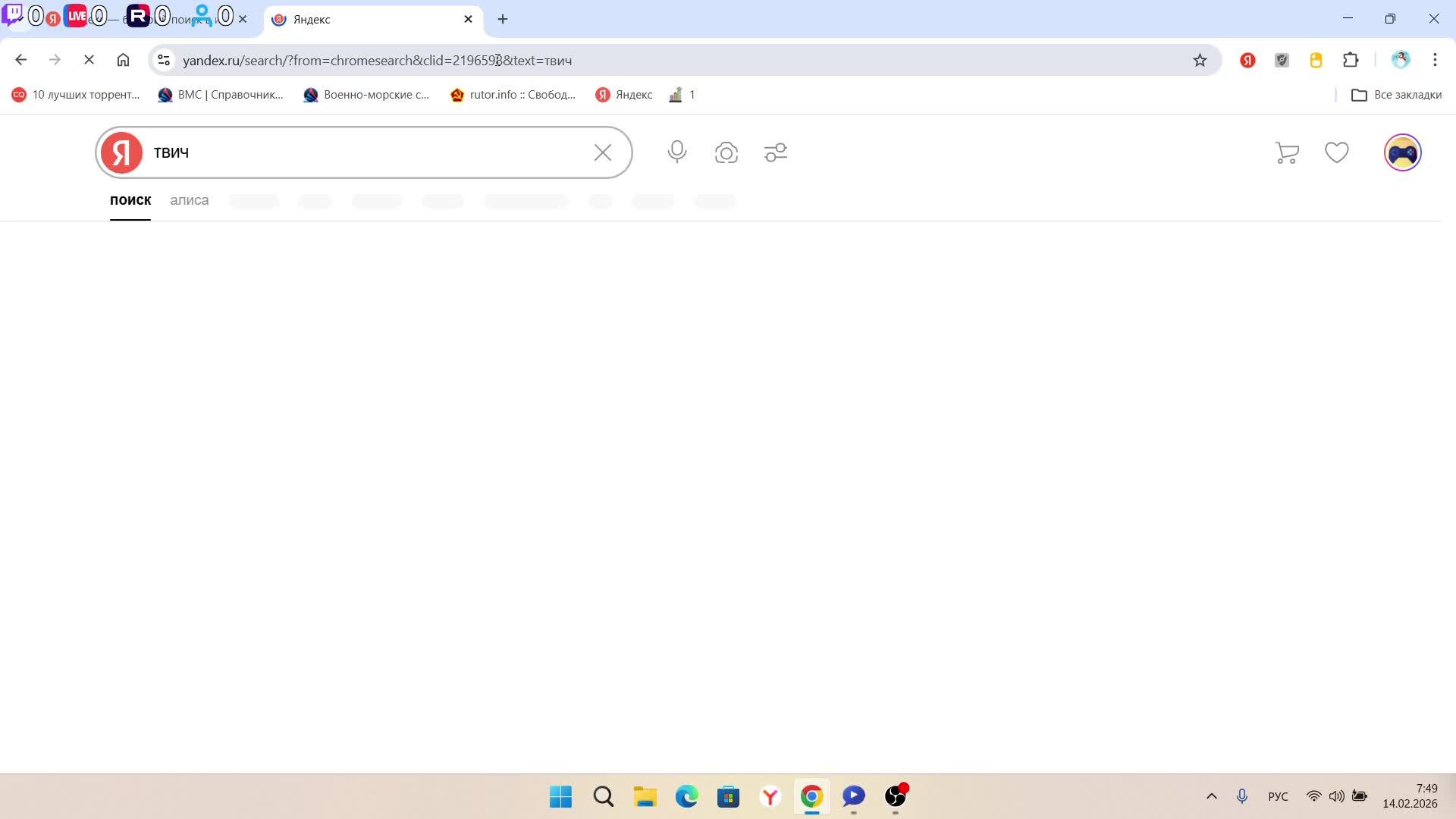1456x819 pixels.
Task: Open favorites heart icon
Action: pyautogui.click(x=1336, y=153)
